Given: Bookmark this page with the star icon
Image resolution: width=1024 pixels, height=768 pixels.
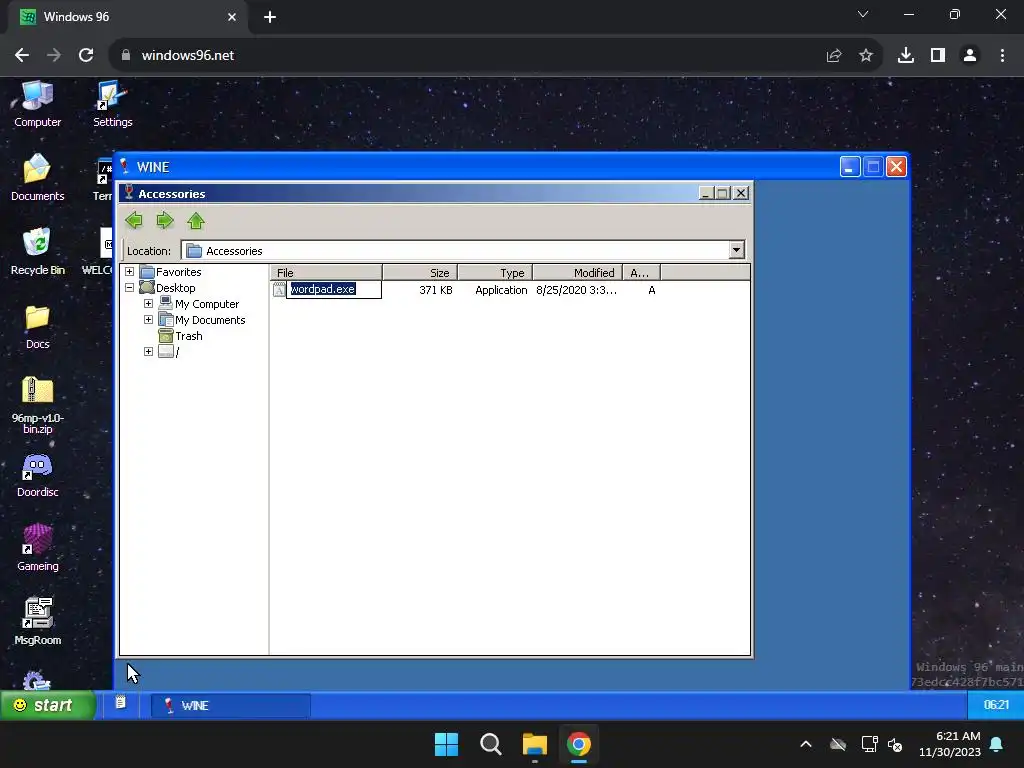Looking at the screenshot, I should [x=865, y=56].
